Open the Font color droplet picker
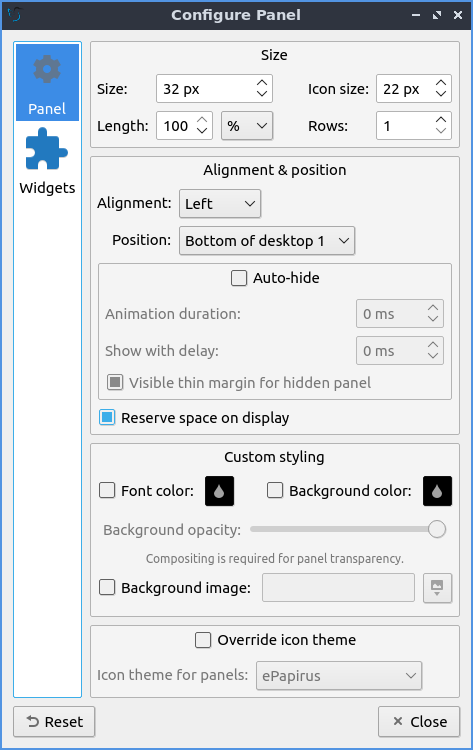 click(220, 491)
